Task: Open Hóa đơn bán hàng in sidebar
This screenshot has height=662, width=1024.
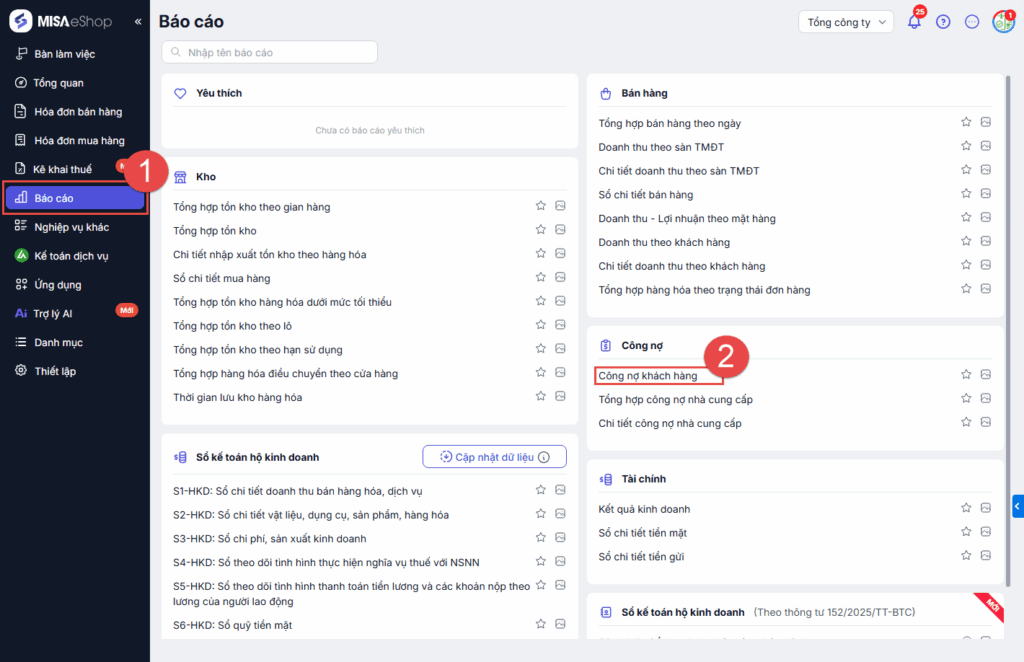Action: tap(77, 112)
